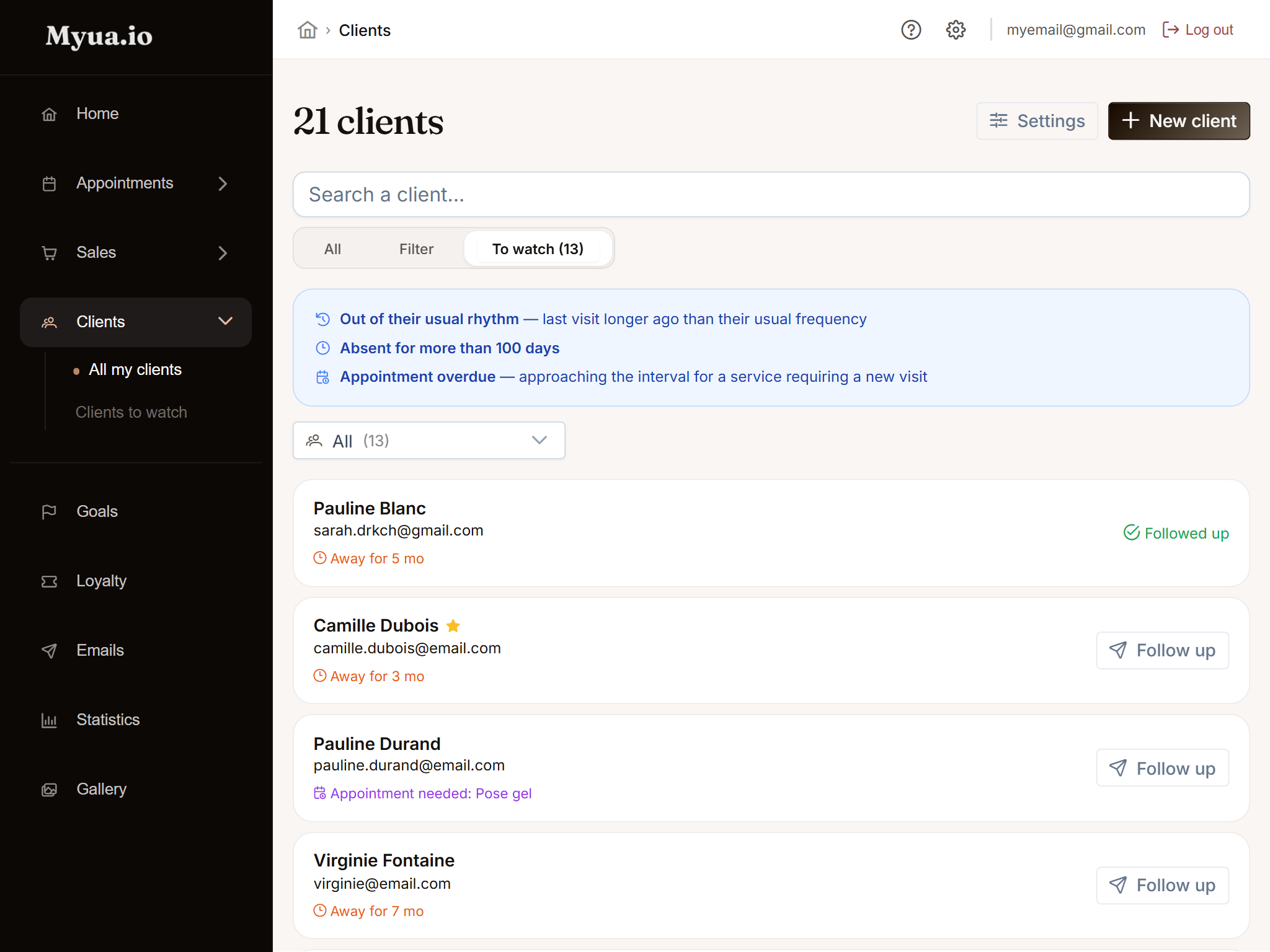
Task: Click the Statistics bar chart icon
Action: tap(49, 720)
